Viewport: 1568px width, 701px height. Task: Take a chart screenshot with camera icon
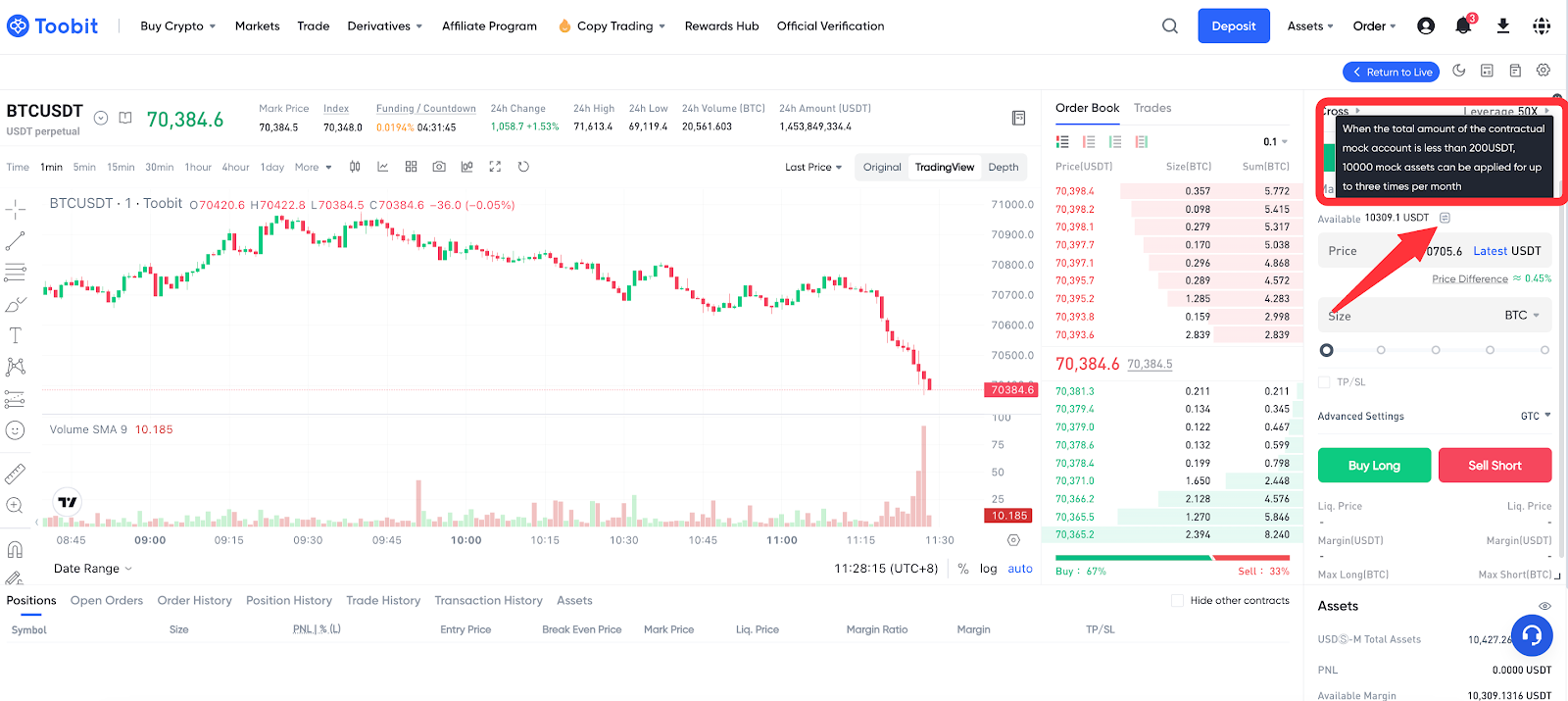point(439,167)
